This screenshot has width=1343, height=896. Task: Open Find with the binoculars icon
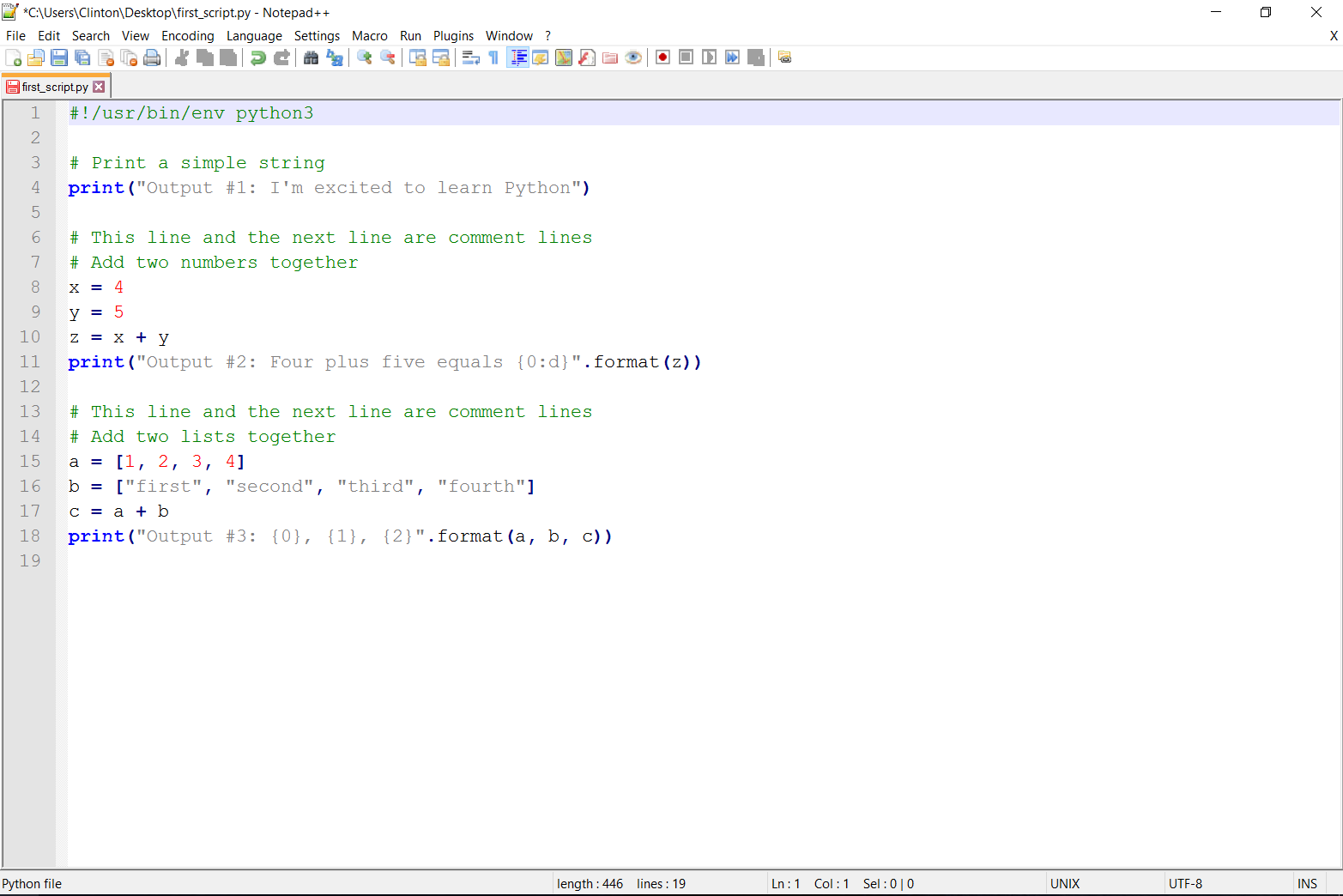pos(312,58)
